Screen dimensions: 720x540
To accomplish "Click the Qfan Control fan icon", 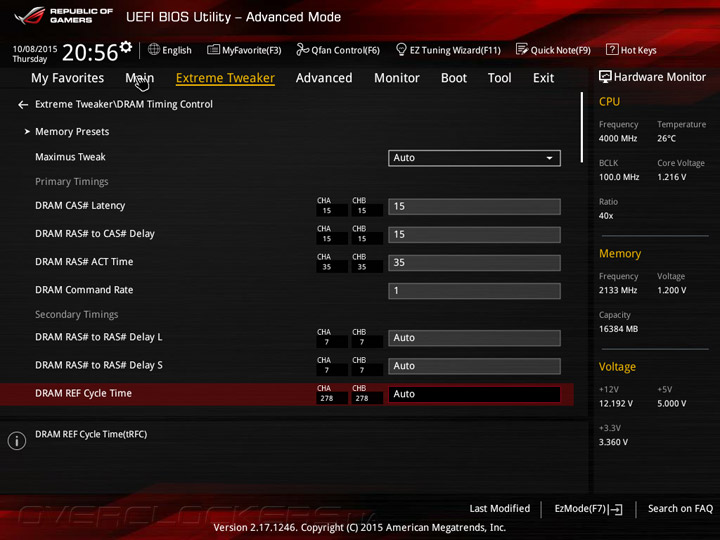I will (302, 49).
